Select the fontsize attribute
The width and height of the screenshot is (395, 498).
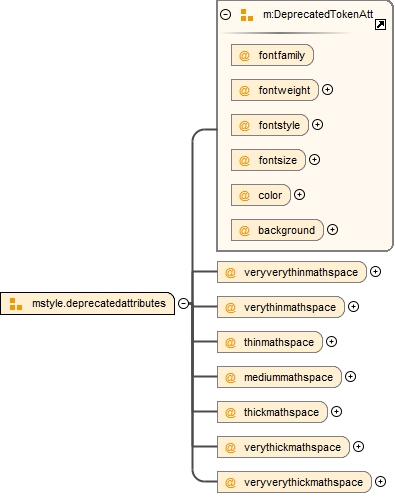(x=268, y=160)
